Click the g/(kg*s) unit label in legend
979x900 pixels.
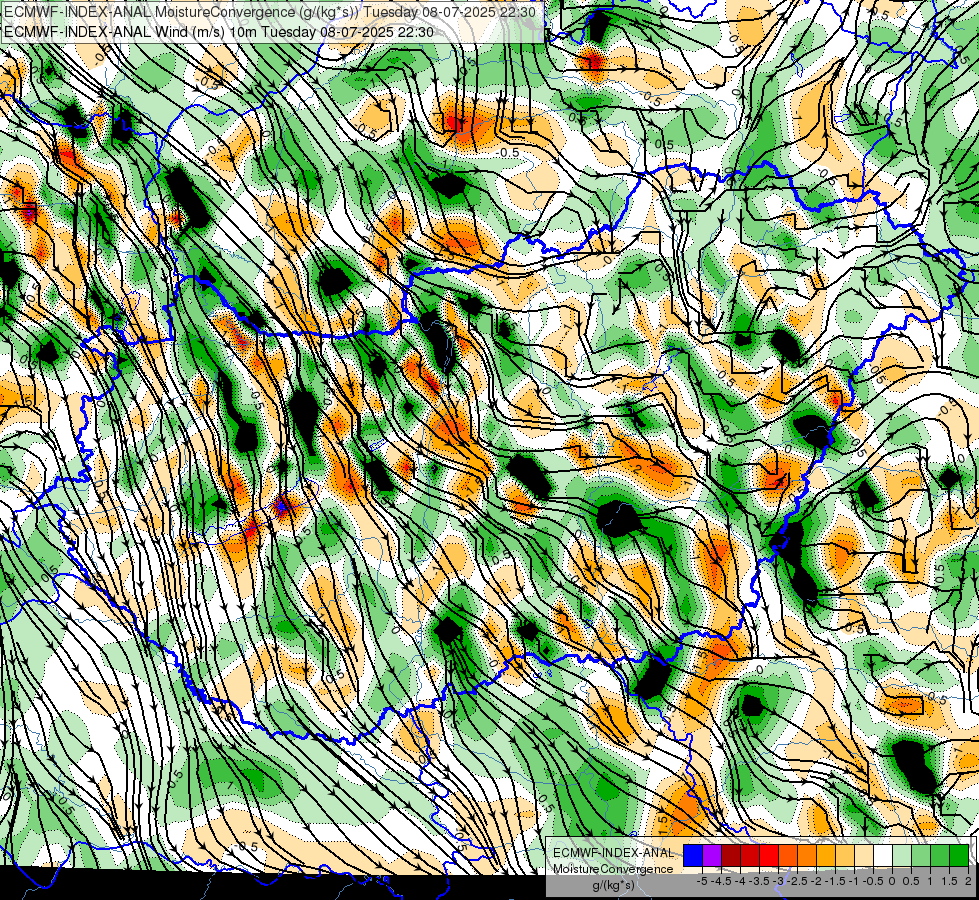click(613, 885)
